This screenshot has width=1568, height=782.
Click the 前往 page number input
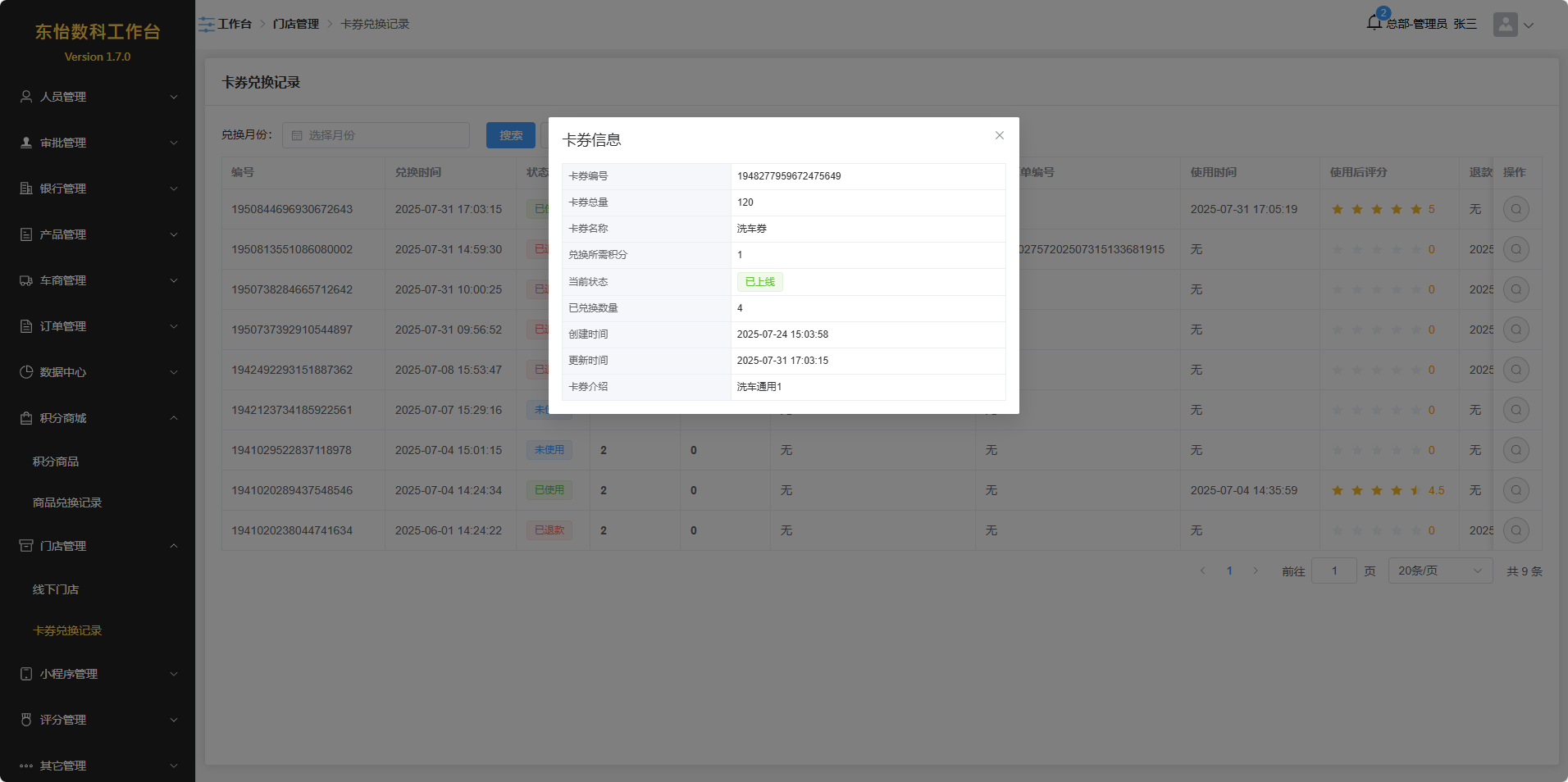point(1333,571)
